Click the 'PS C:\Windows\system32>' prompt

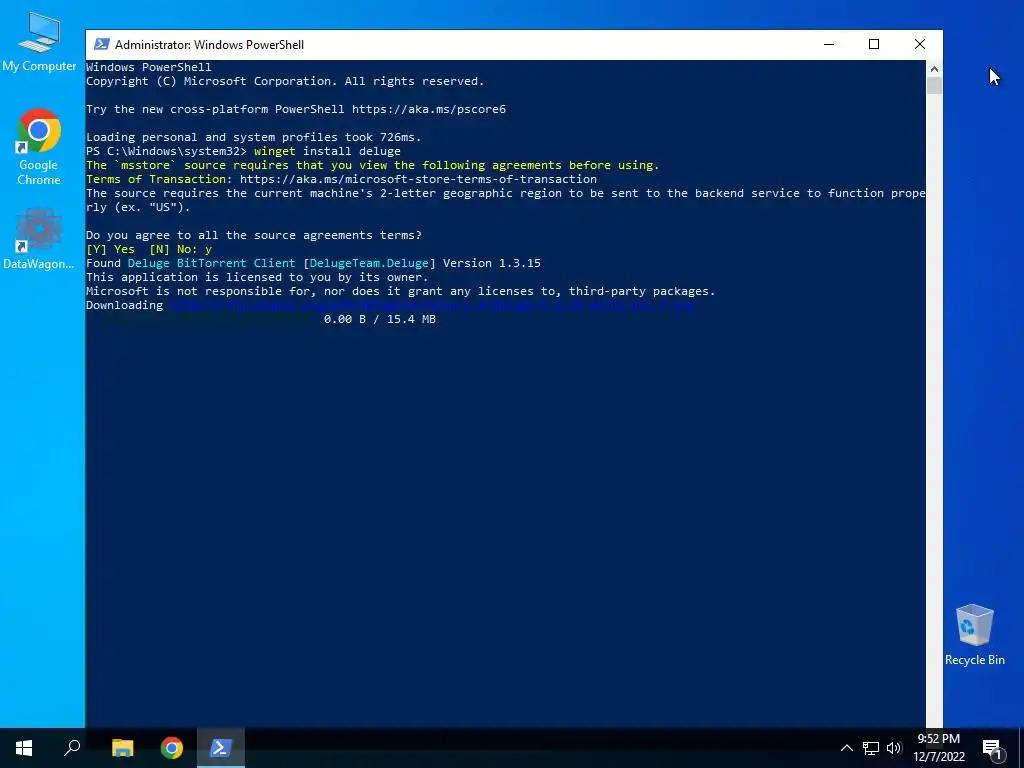coord(167,151)
